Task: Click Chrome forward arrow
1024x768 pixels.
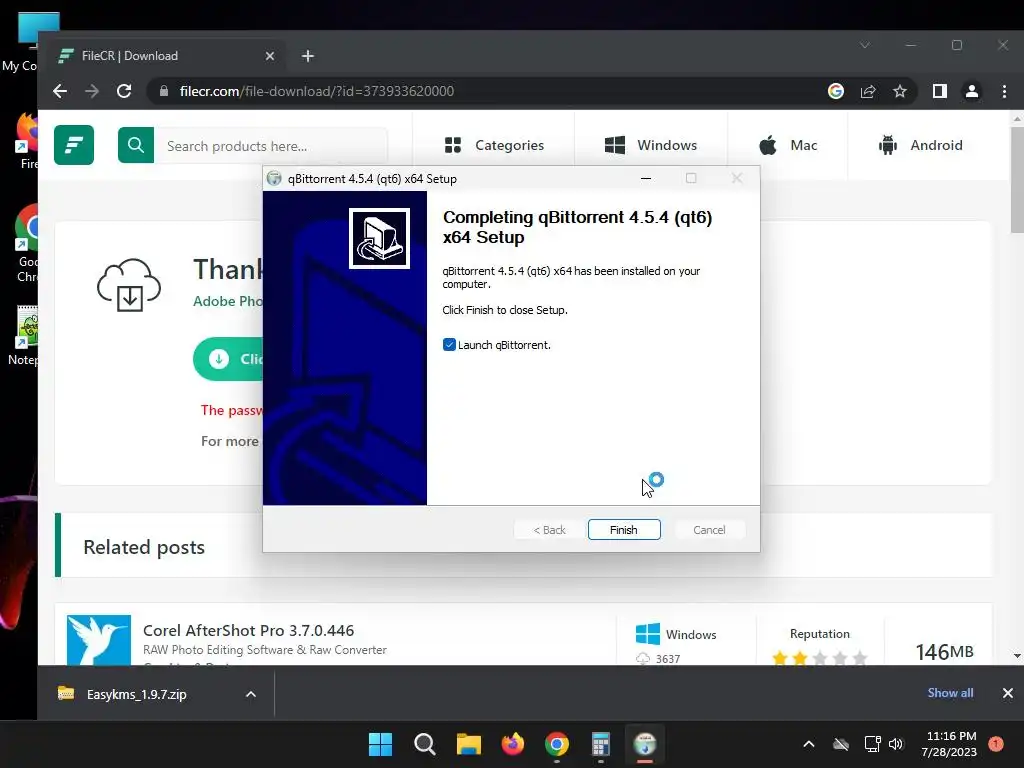Action: 92,91
